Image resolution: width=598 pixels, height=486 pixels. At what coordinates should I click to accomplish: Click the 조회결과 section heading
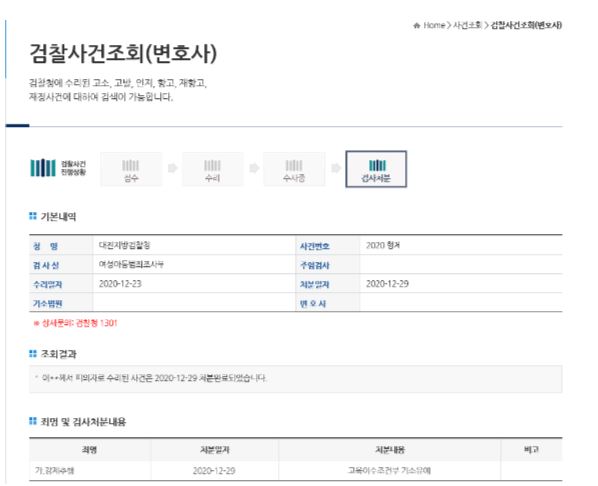tap(58, 354)
